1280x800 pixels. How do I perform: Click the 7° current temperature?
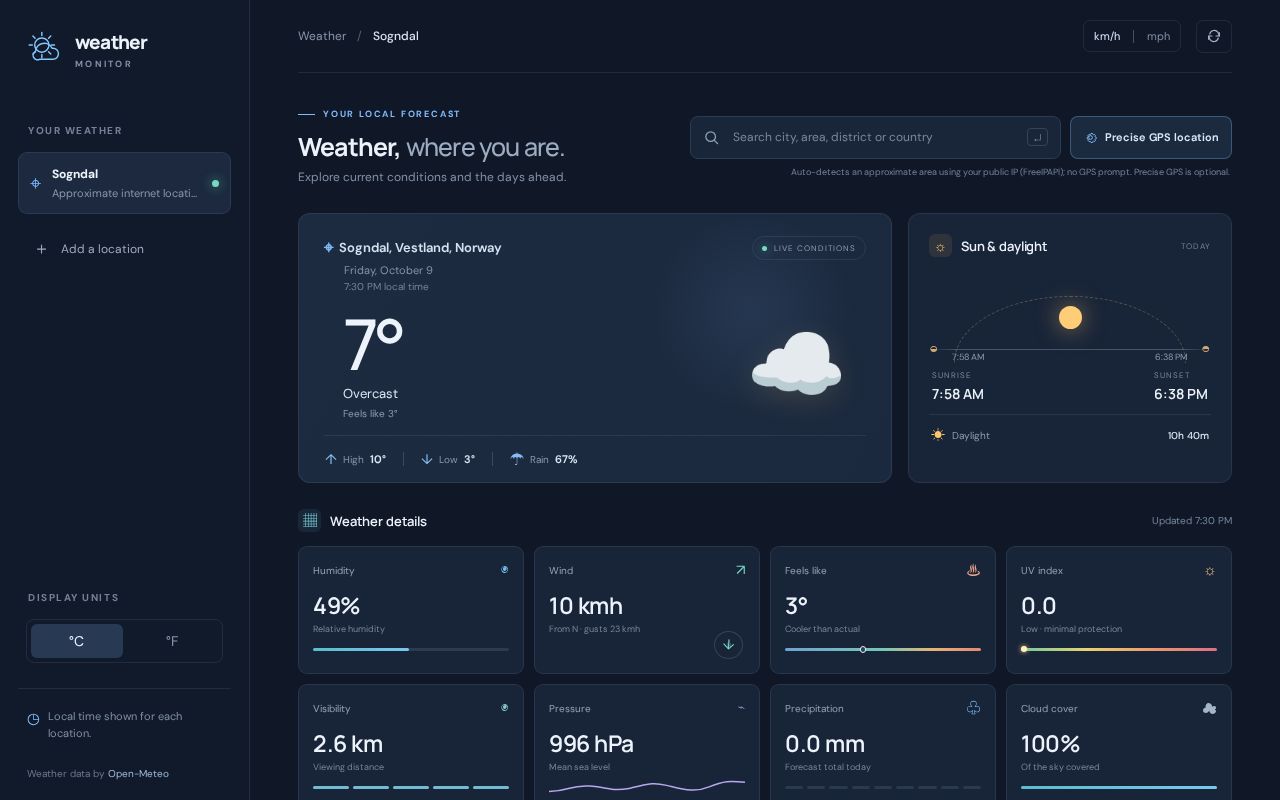pyautogui.click(x=373, y=345)
